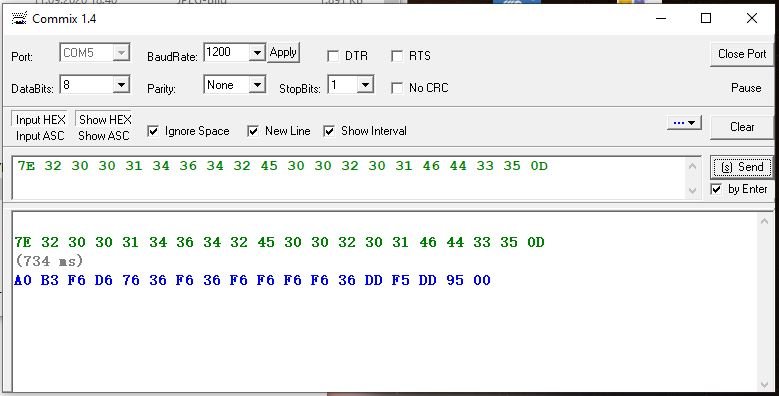Select the Show ASC display mode
Image resolution: width=779 pixels, height=396 pixels.
coord(104,136)
